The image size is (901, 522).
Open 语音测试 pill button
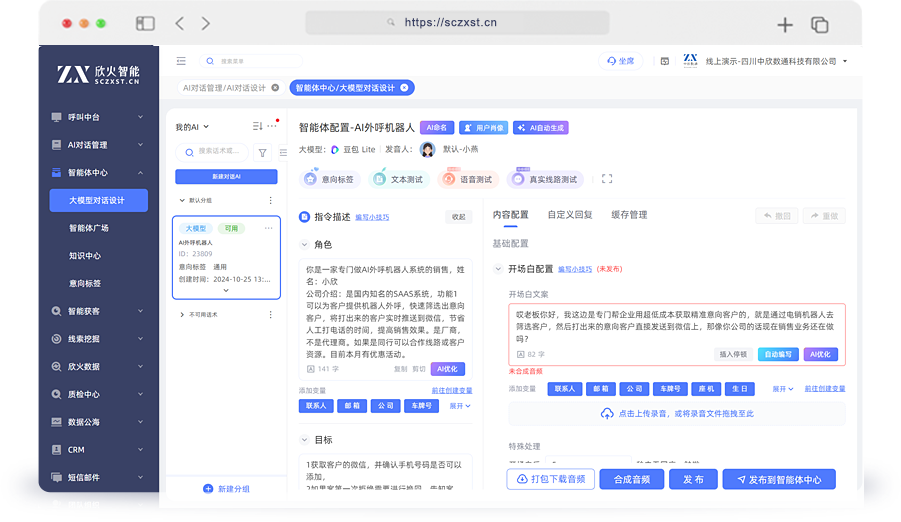(x=468, y=179)
